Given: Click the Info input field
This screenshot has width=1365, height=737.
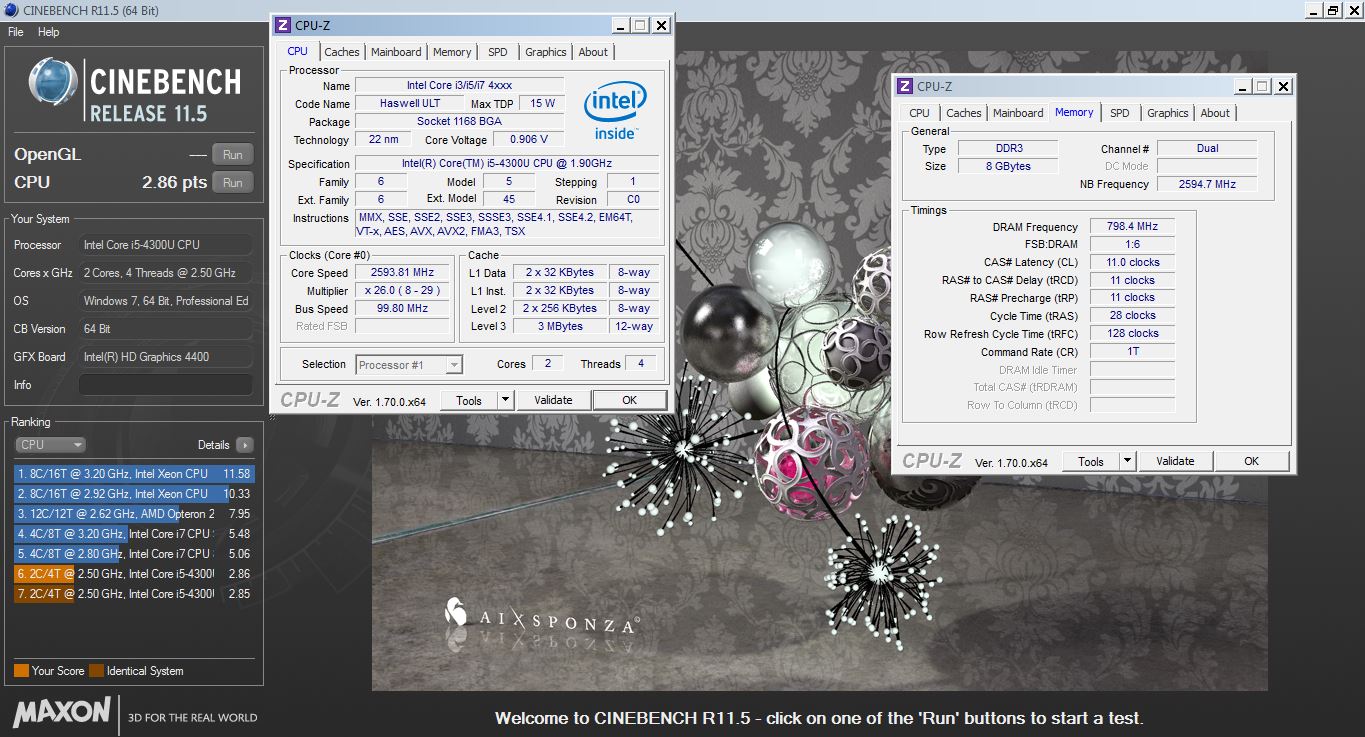Looking at the screenshot, I should click(x=165, y=385).
